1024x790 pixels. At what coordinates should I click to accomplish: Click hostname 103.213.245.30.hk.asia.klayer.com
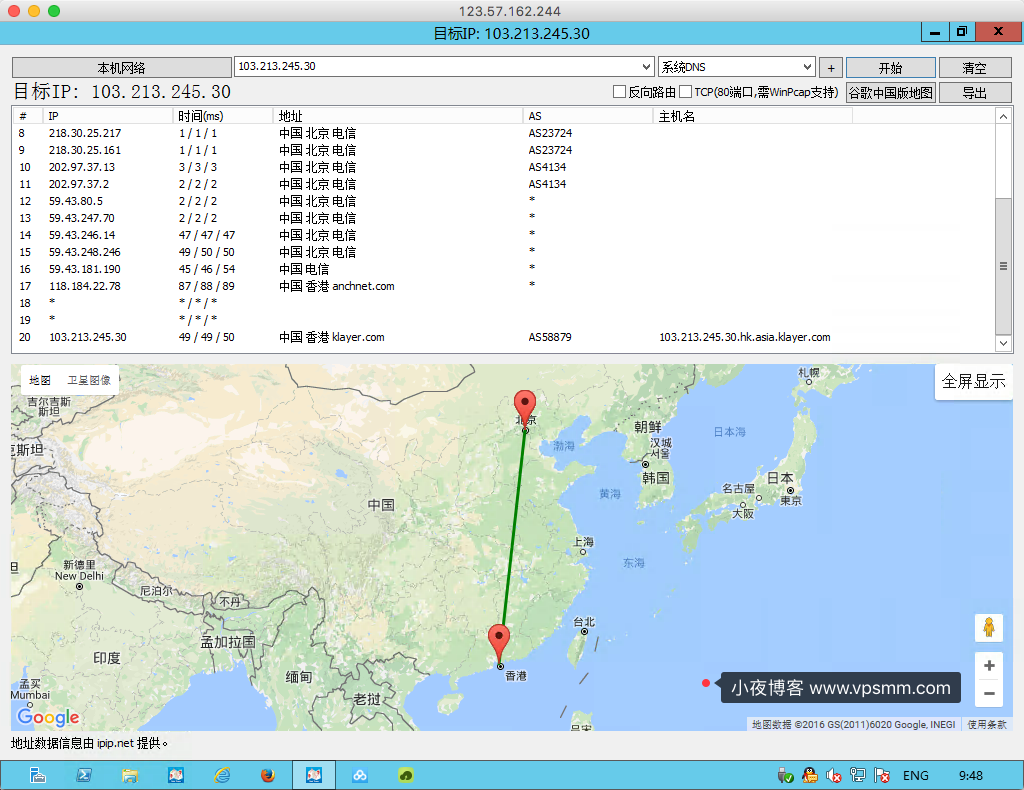(x=744, y=337)
